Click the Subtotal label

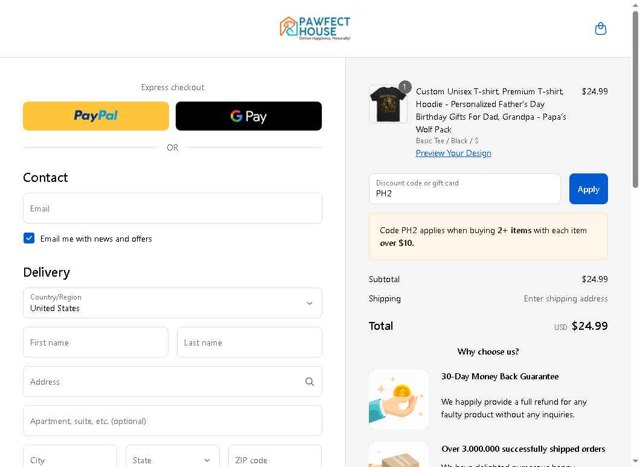point(384,279)
